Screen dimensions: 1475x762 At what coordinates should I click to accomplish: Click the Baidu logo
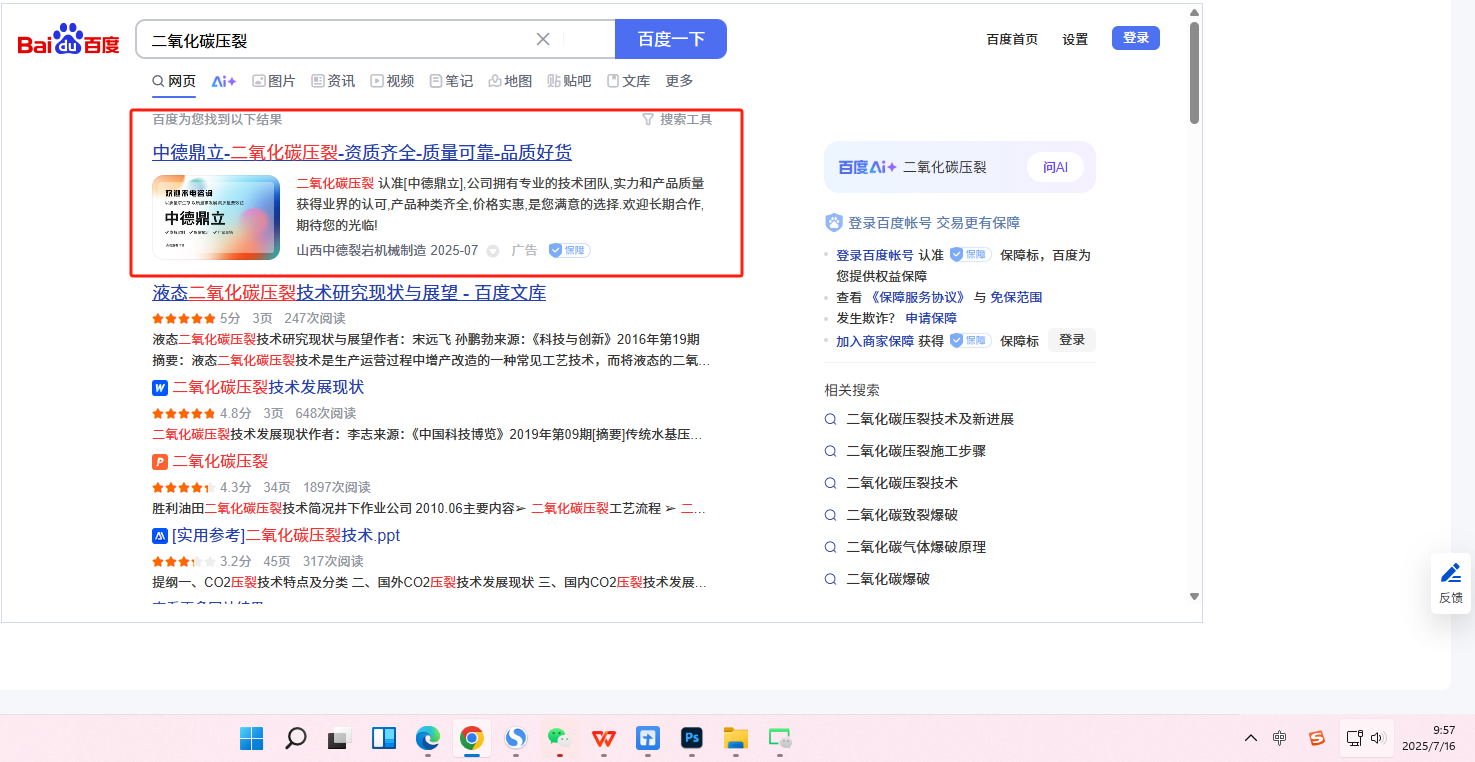(68, 41)
